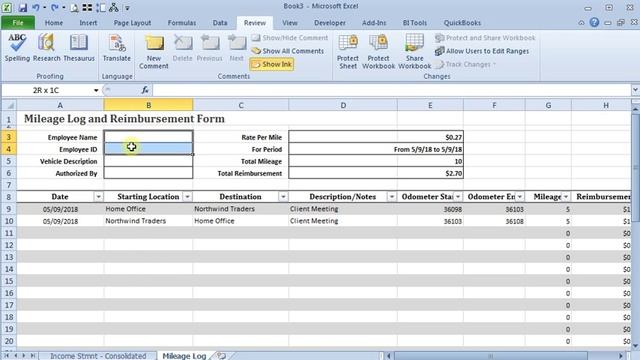
Task: Switch to the Data tab
Action: (220, 23)
